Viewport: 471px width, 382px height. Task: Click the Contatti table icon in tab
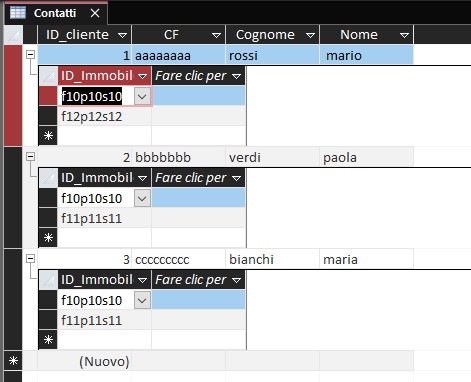point(18,13)
